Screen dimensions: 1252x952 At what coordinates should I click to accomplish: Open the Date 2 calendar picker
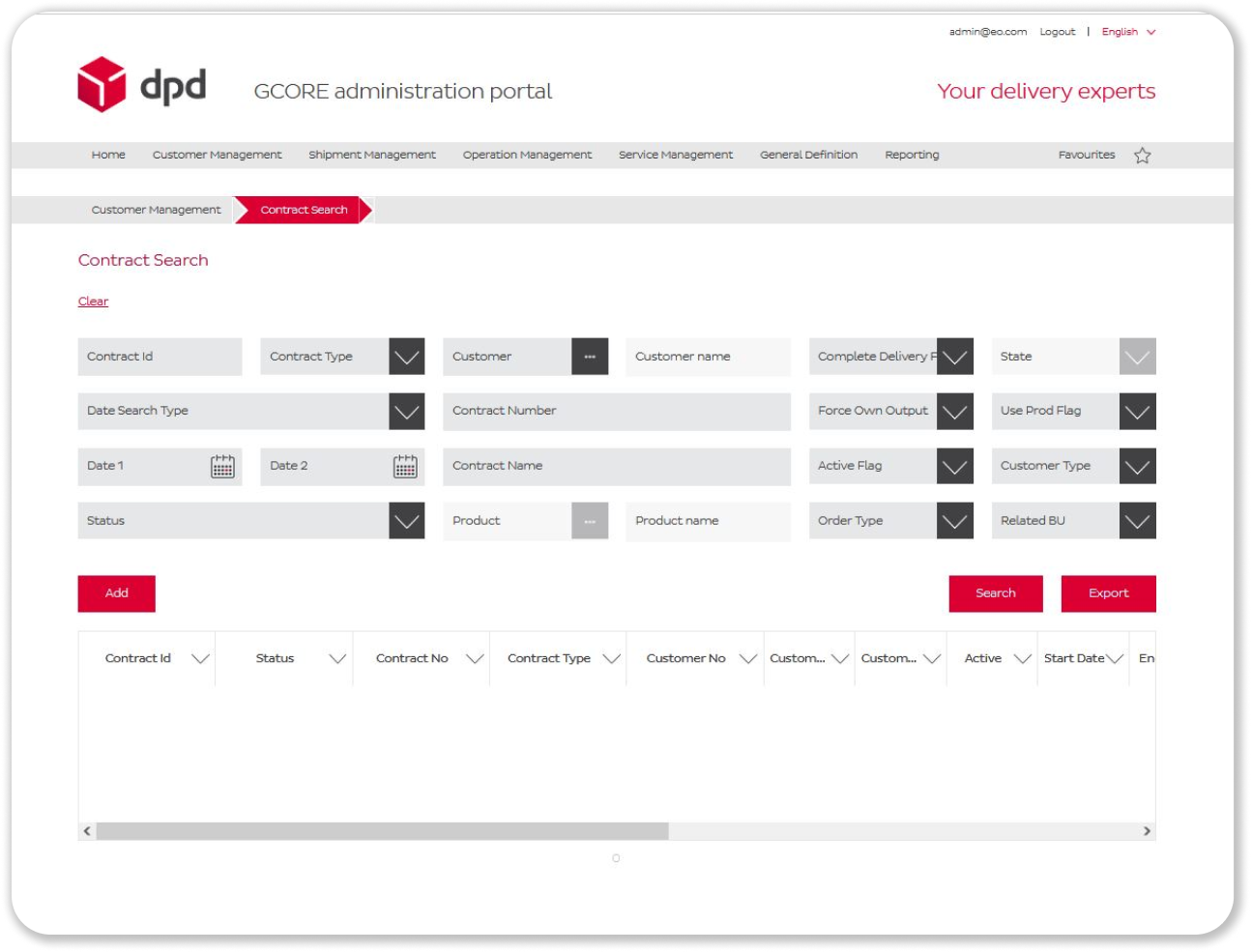tap(405, 467)
